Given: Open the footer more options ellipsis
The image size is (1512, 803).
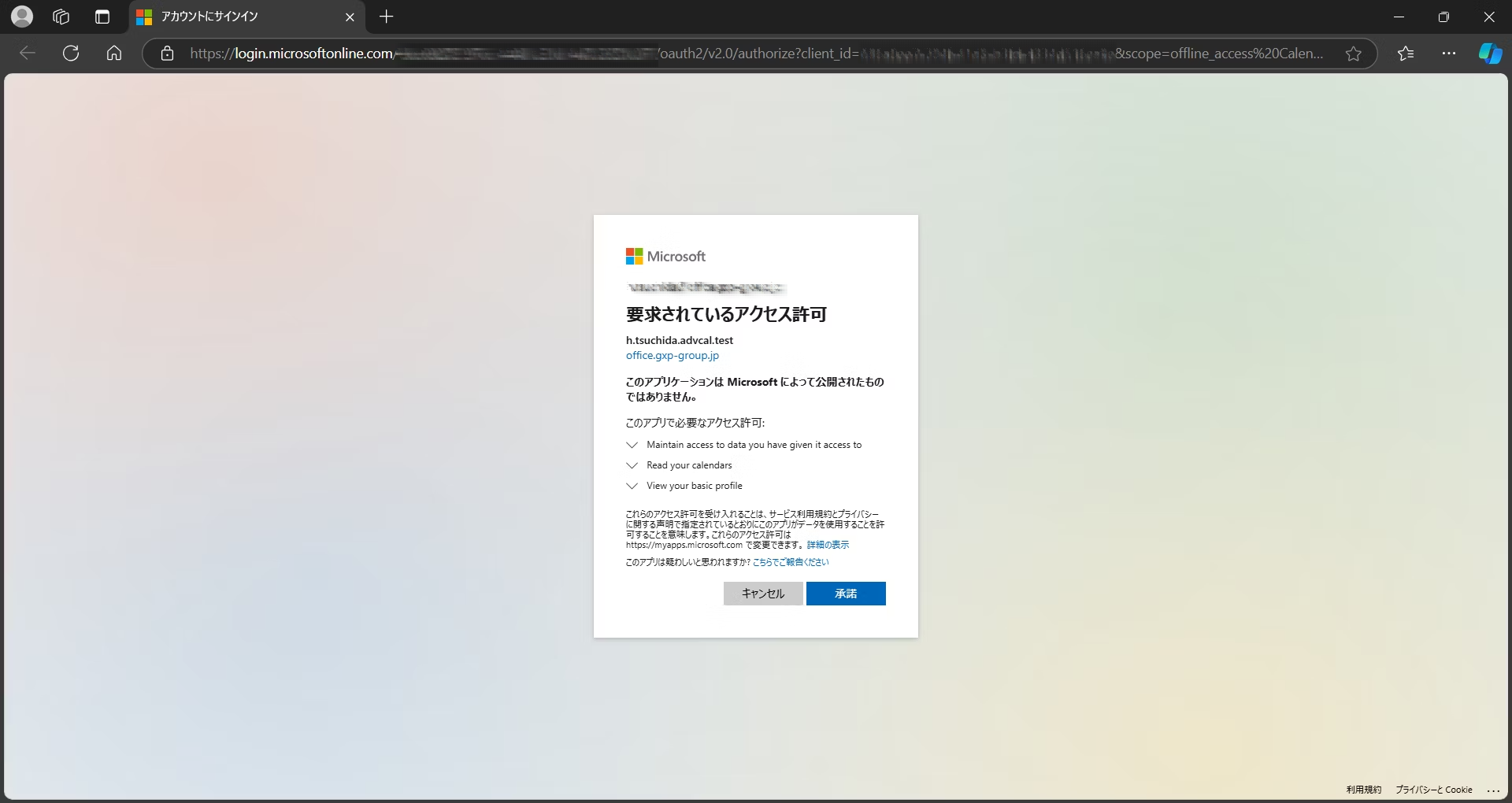Looking at the screenshot, I should point(1494,790).
